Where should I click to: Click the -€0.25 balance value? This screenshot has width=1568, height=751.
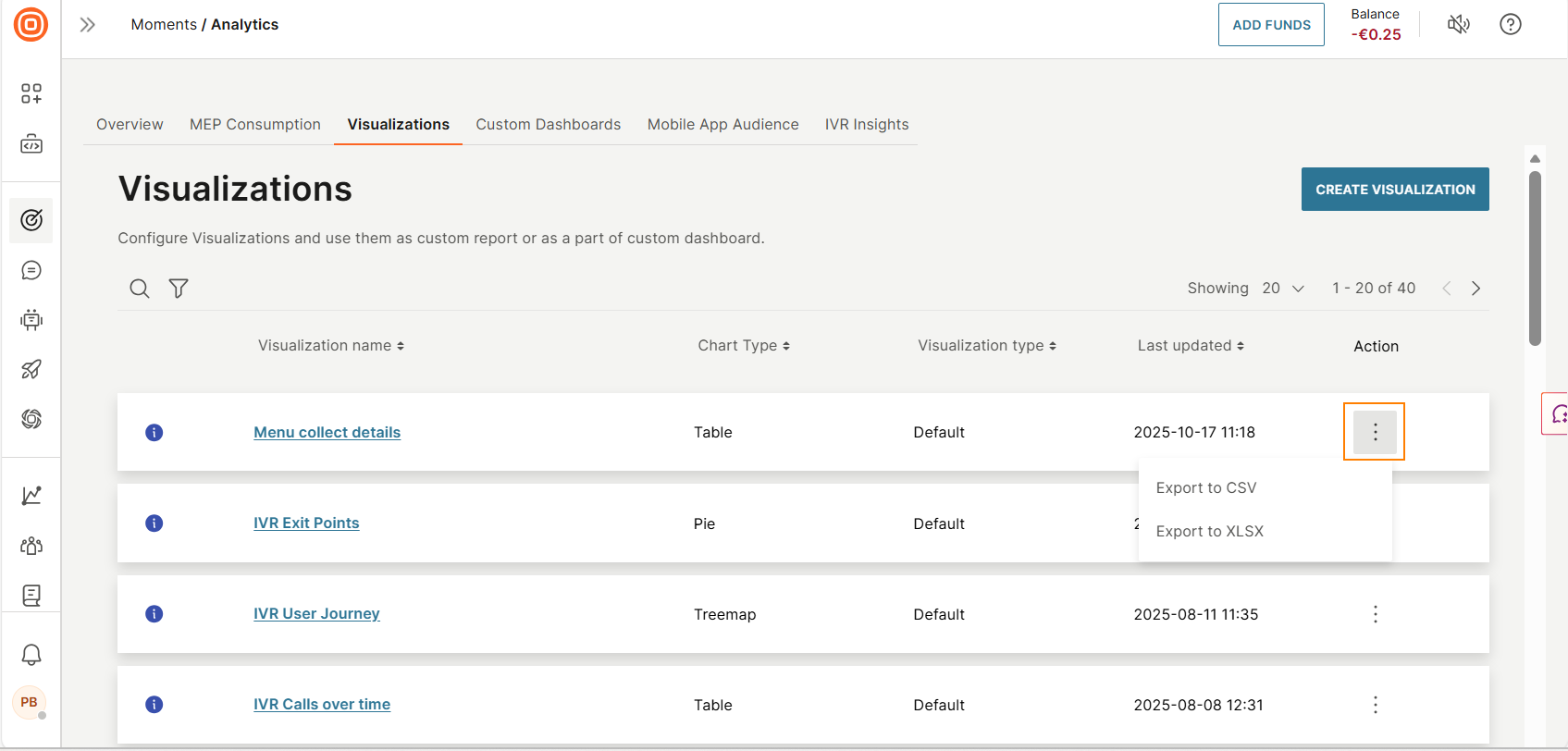point(1376,34)
